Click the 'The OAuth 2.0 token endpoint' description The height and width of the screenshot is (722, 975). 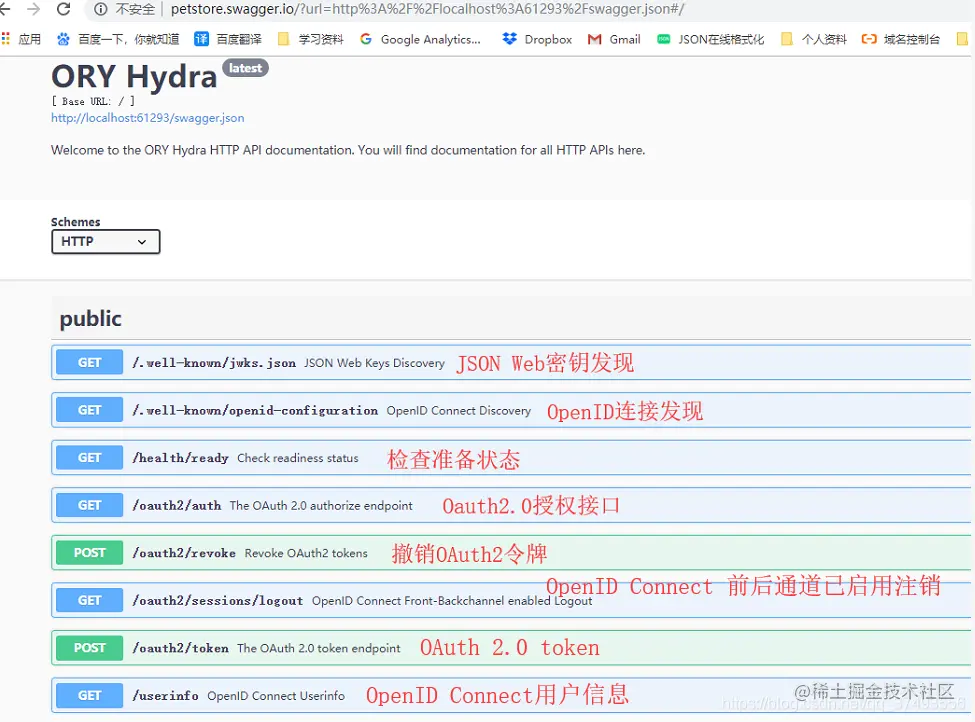[x=319, y=649]
